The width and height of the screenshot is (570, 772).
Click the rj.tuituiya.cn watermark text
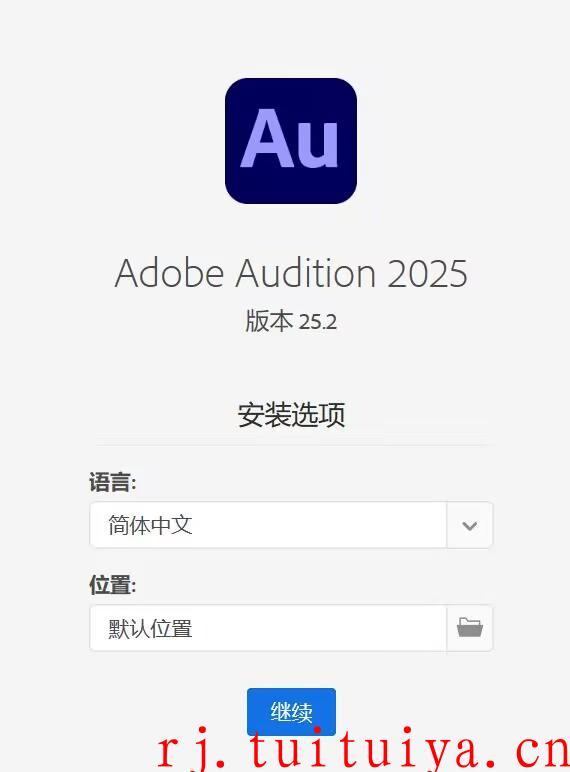click(363, 749)
